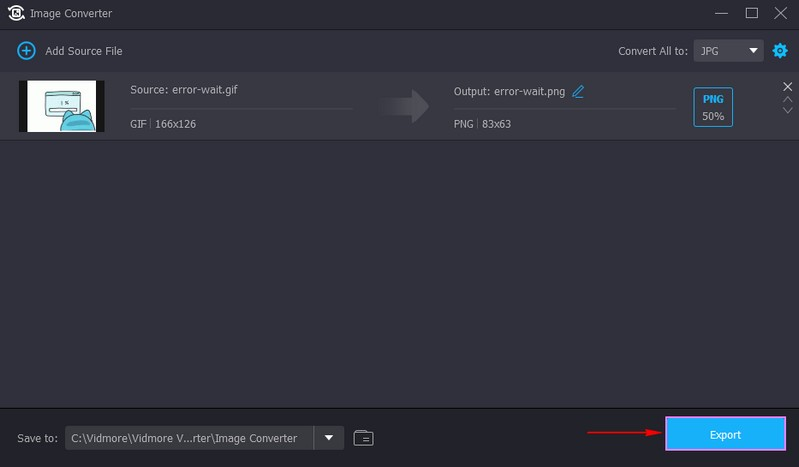Move the file down with the down chevron
The height and width of the screenshot is (467, 799).
[x=787, y=111]
